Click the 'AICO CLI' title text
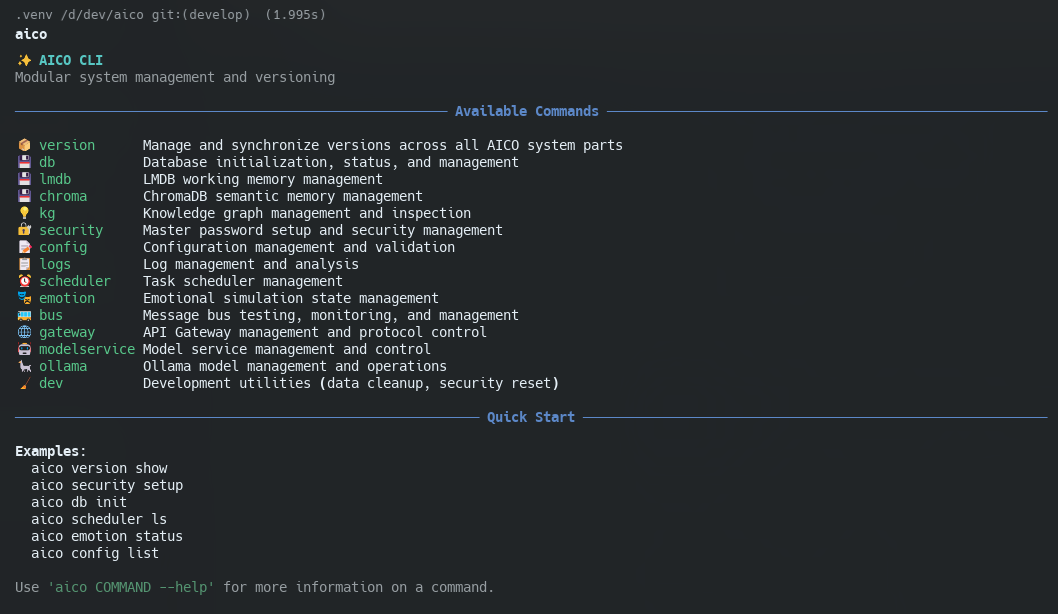The height and width of the screenshot is (614, 1058). pos(71,60)
